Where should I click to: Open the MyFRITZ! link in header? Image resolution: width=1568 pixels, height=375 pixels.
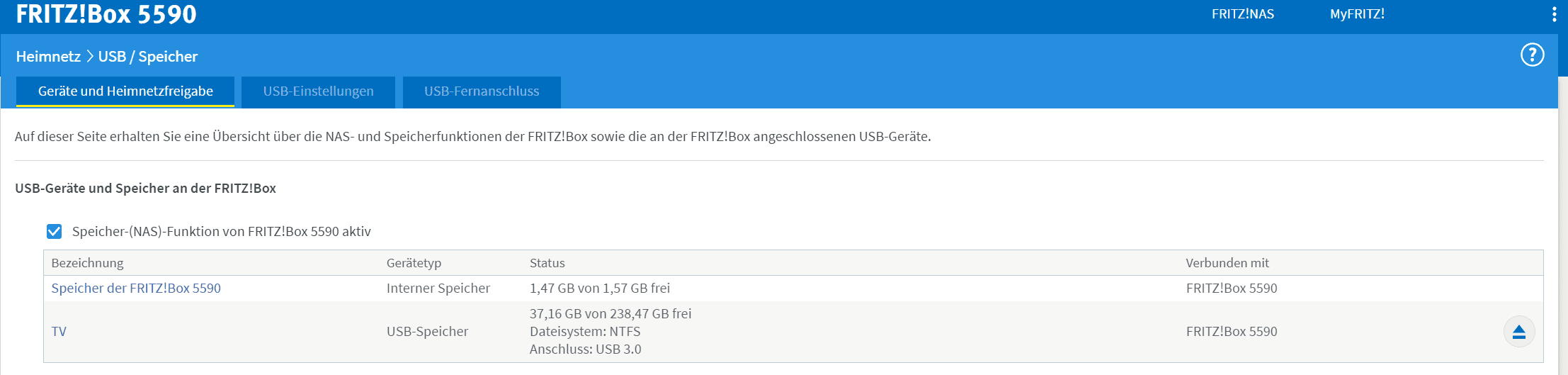click(x=1357, y=14)
